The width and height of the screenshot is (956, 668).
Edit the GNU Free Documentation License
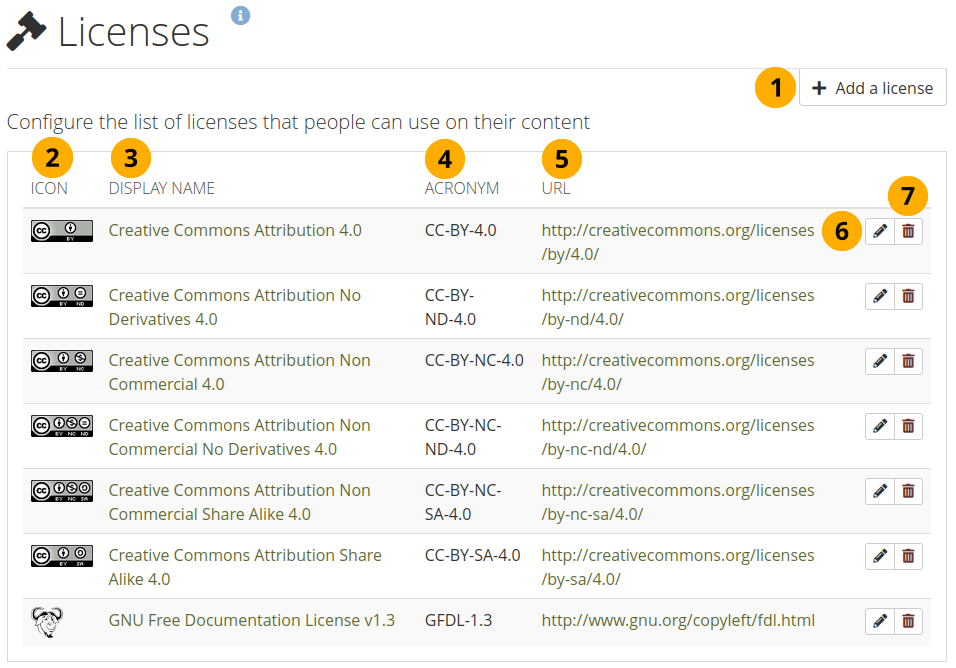coord(880,621)
